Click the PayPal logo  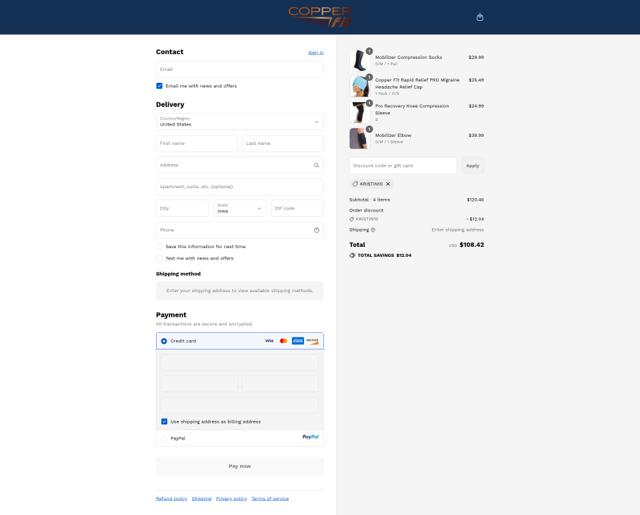point(310,437)
